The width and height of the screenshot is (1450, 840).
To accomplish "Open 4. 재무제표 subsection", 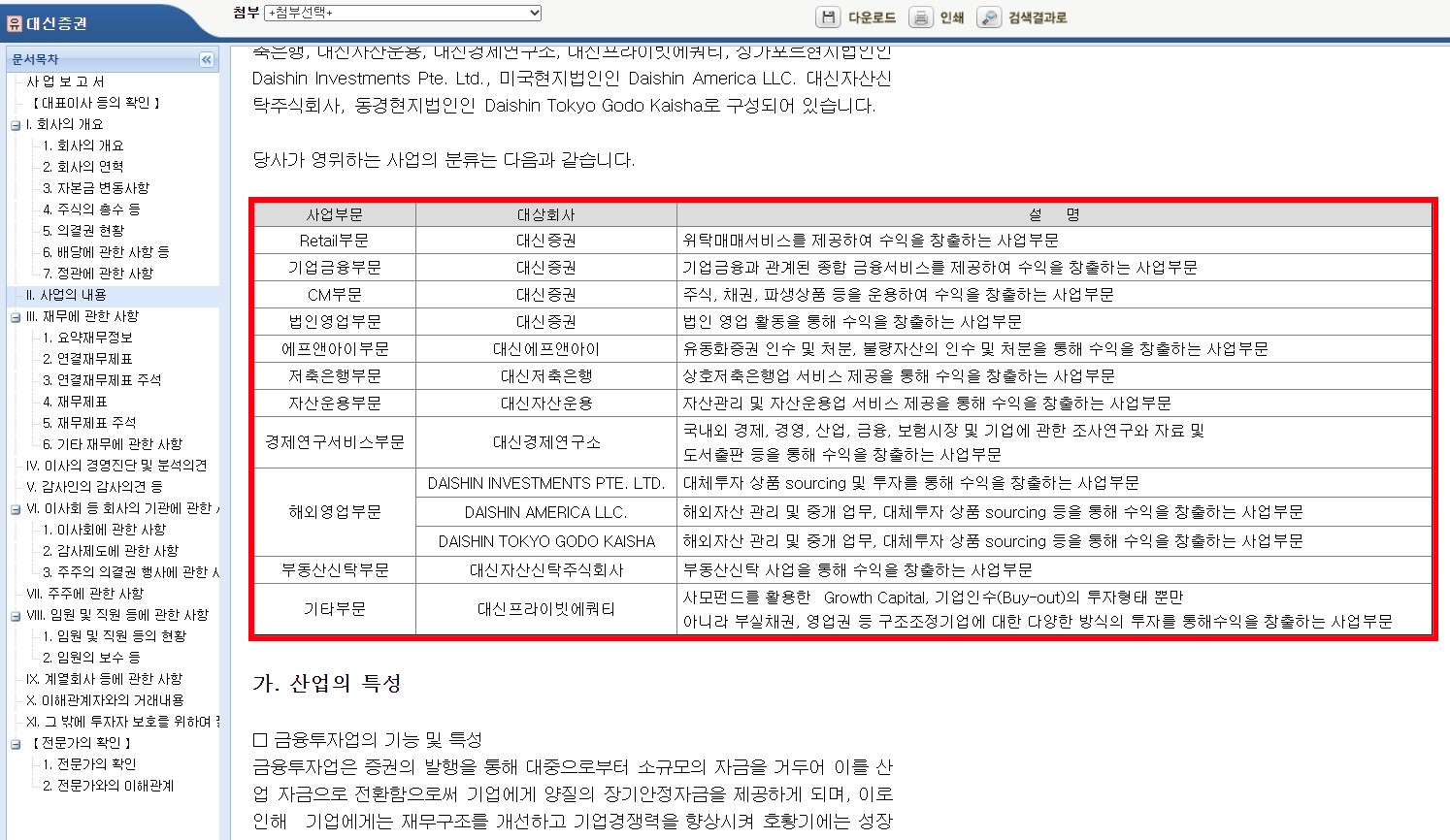I will click(x=75, y=402).
